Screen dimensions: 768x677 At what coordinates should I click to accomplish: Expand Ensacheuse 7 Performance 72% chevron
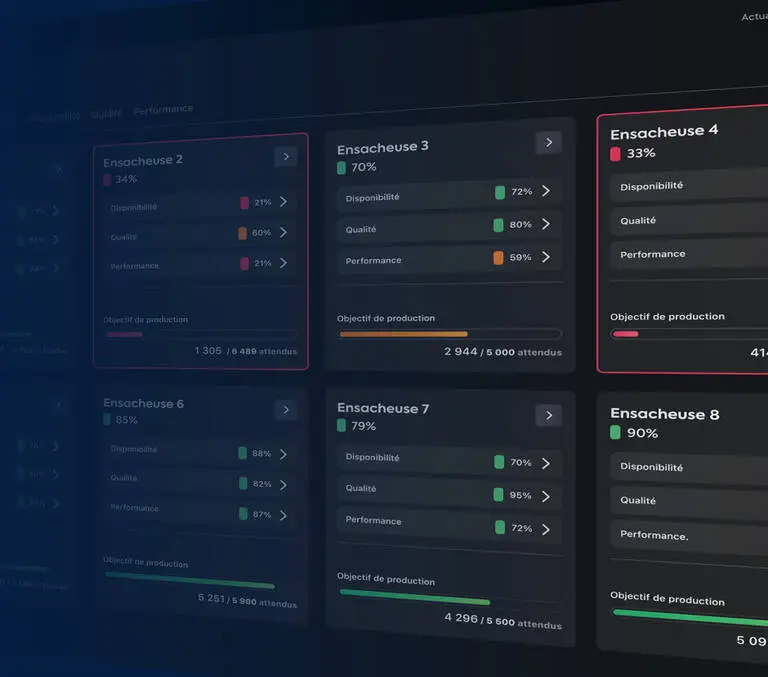[546, 530]
